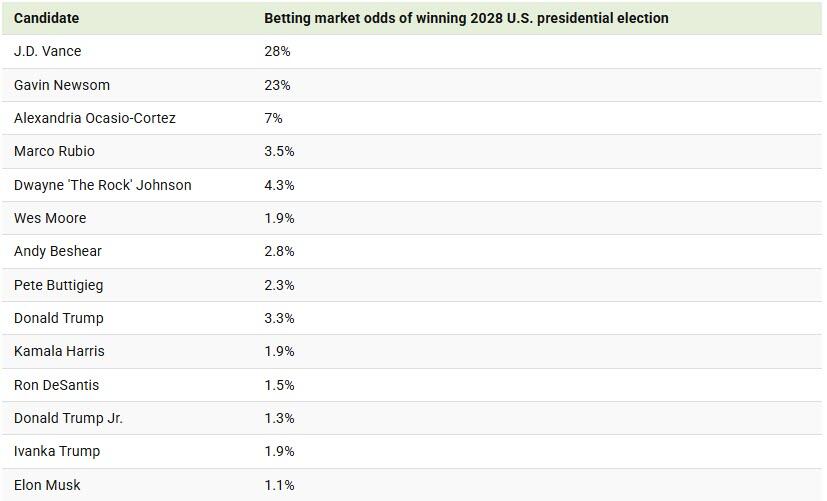This screenshot has width=827, height=501.
Task: Click Ron DeSantis in the table
Action: point(57,385)
